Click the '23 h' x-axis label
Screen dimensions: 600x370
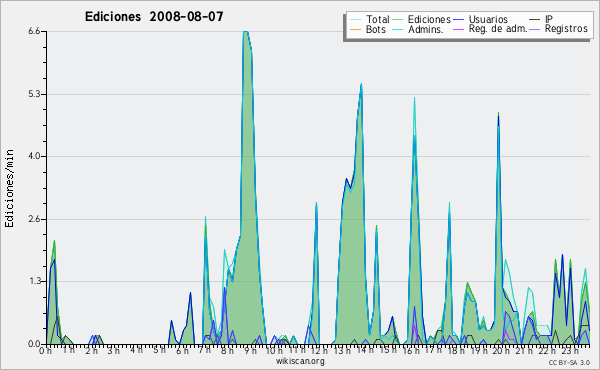pos(570,351)
